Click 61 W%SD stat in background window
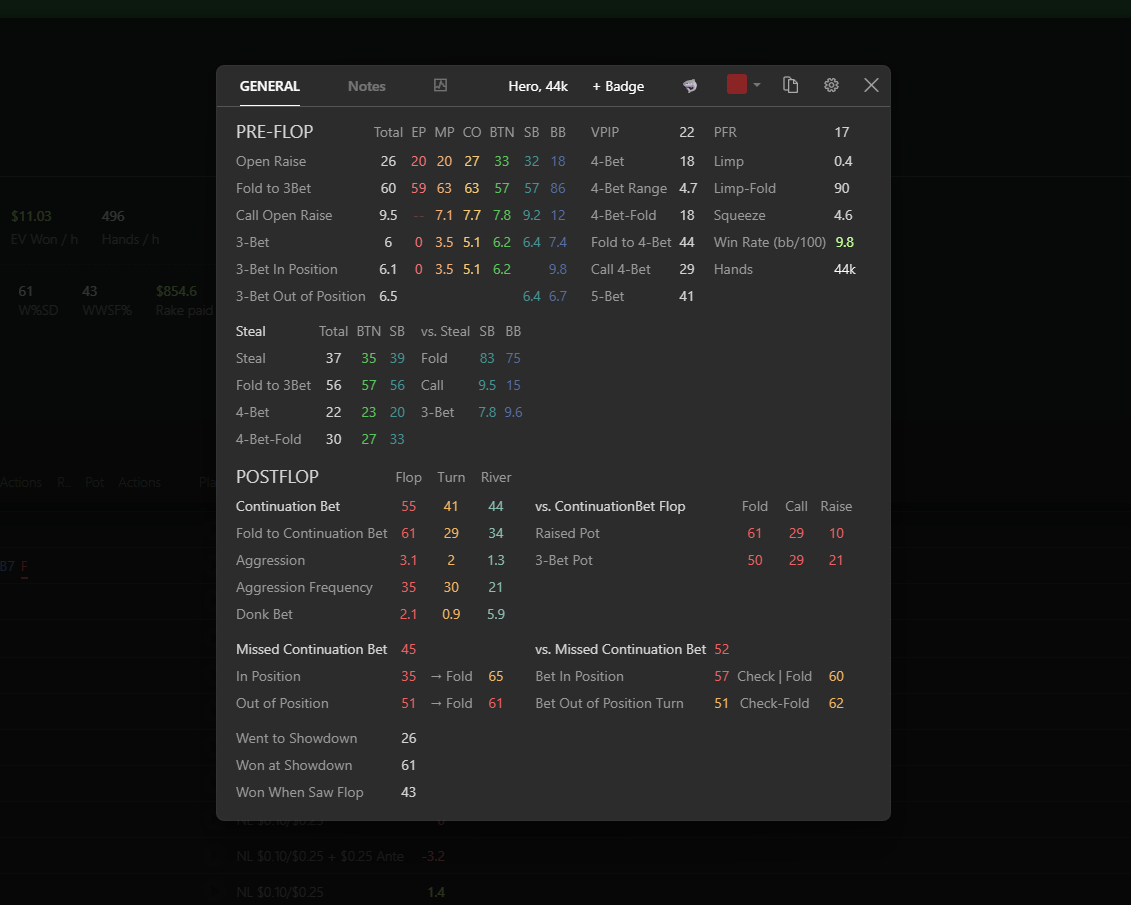Screen dimensions: 1131x905 [25, 291]
